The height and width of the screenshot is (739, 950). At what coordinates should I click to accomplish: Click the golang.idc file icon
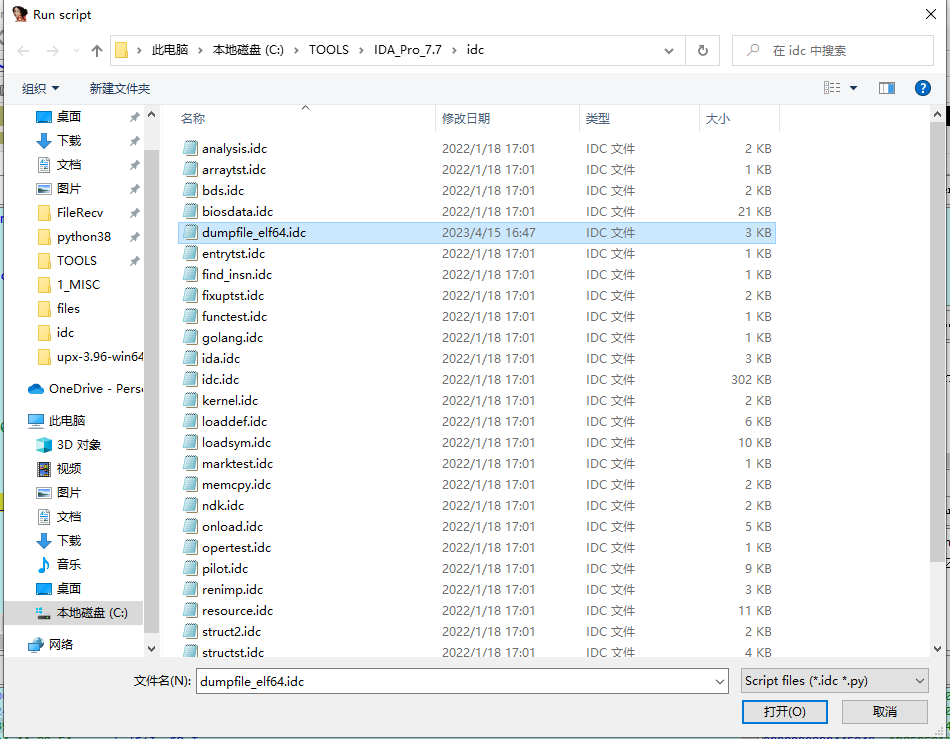pos(191,337)
